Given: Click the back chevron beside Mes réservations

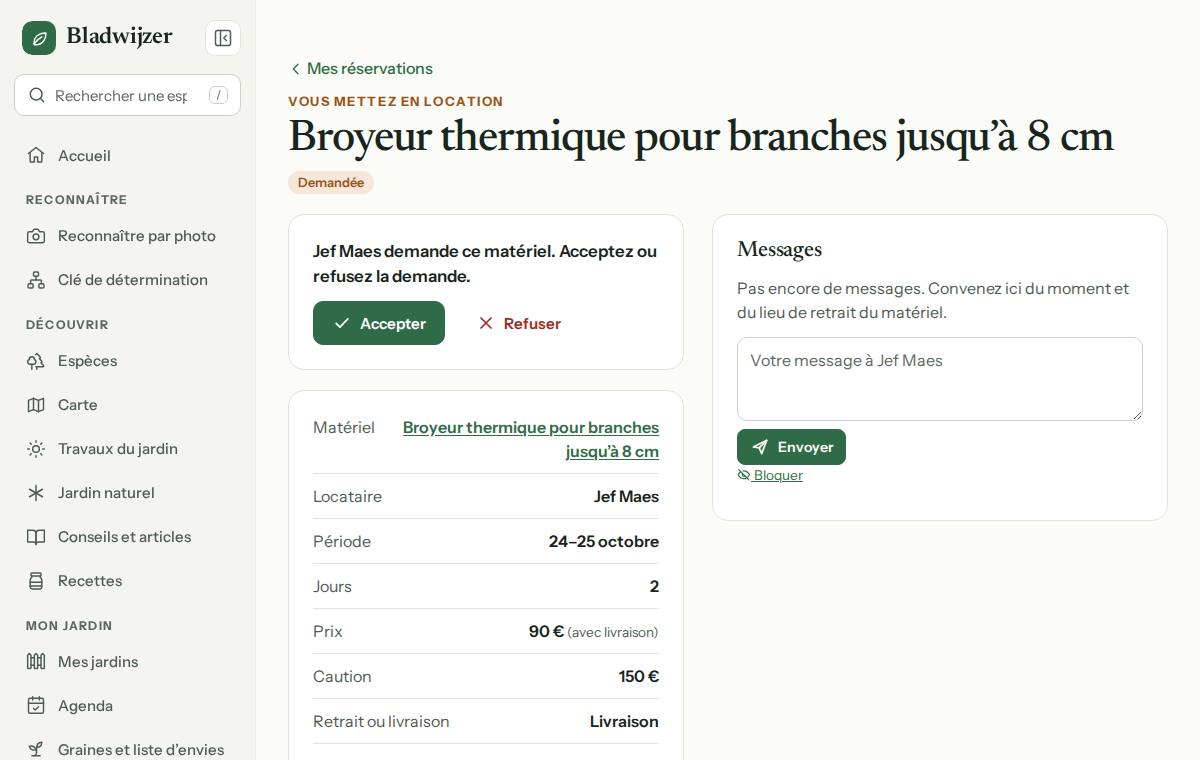Looking at the screenshot, I should pyautogui.click(x=295, y=69).
